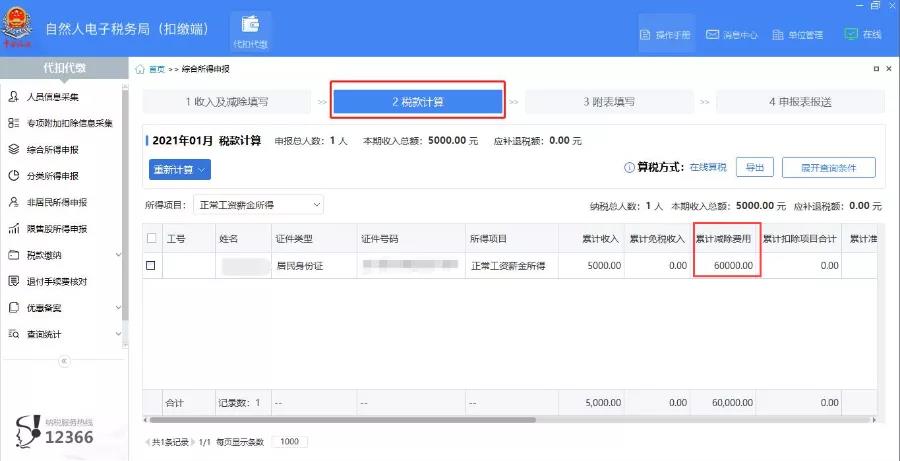Expand the 税款缴纳 sidebar menu
Viewport: 900px width, 461px height.
pos(64,255)
